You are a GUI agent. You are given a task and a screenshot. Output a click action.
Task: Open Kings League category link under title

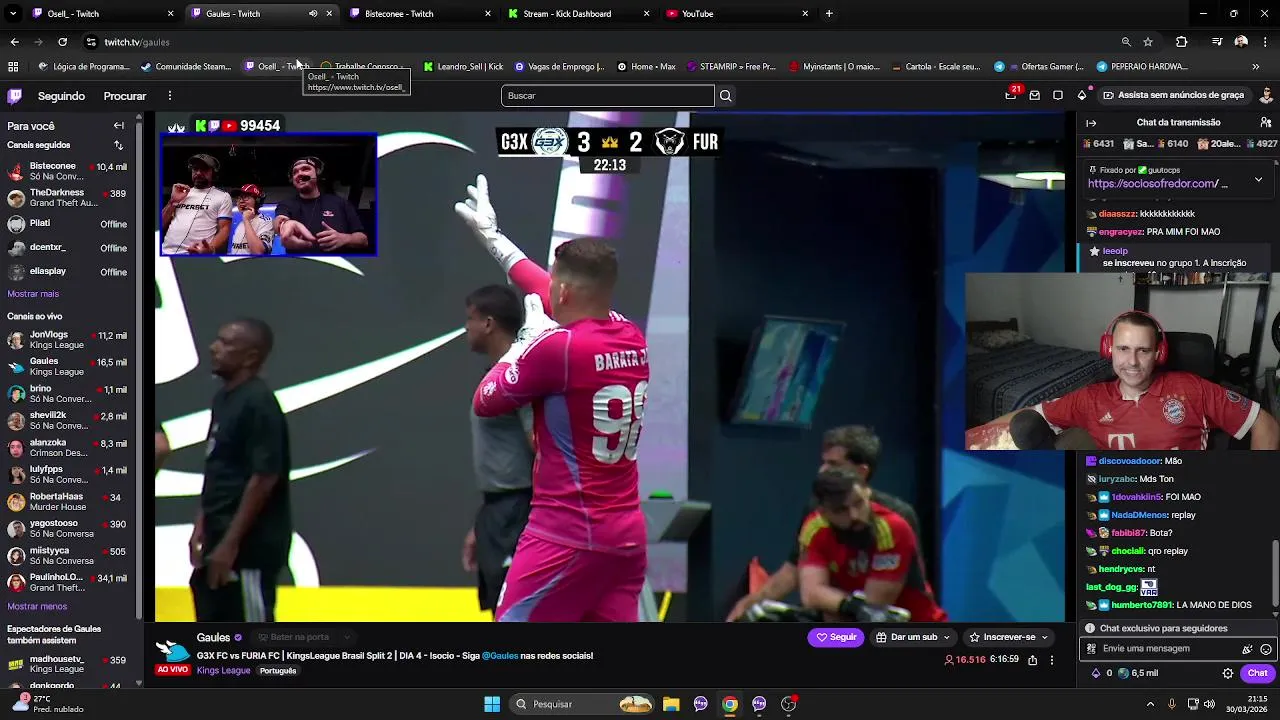click(x=223, y=670)
